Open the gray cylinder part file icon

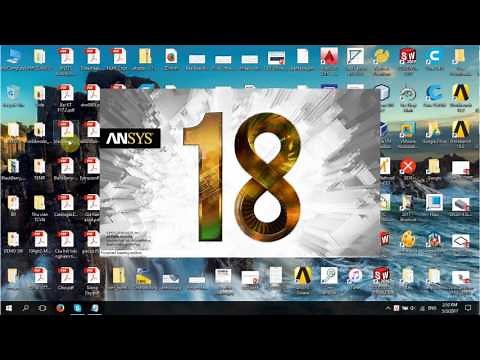pyautogui.click(x=460, y=203)
